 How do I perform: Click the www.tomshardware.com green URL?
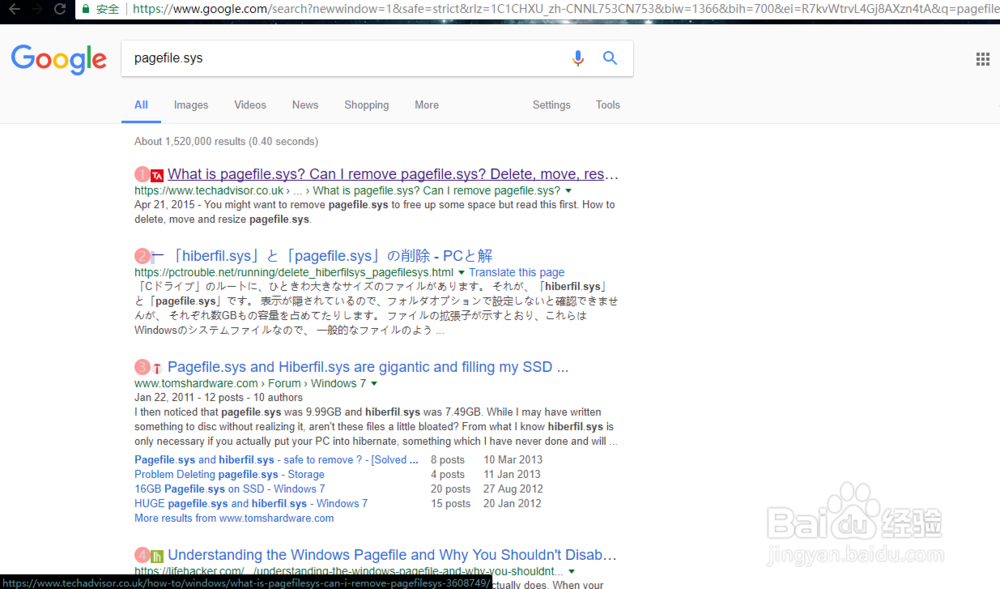point(250,383)
